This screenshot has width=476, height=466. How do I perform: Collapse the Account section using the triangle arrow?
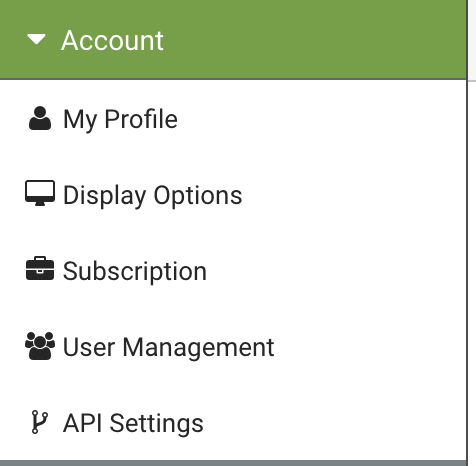(x=36, y=39)
